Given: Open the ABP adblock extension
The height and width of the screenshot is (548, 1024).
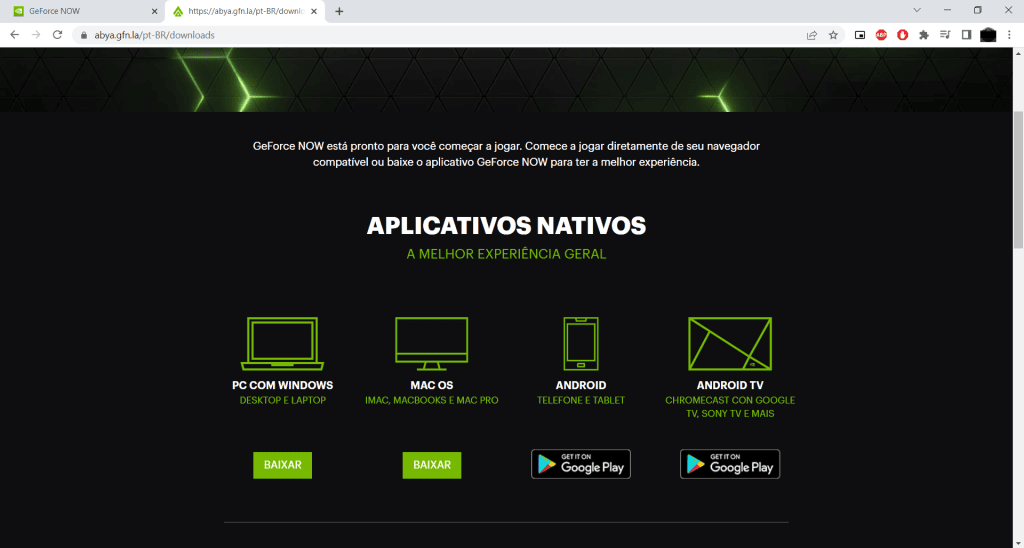Looking at the screenshot, I should pyautogui.click(x=882, y=35).
